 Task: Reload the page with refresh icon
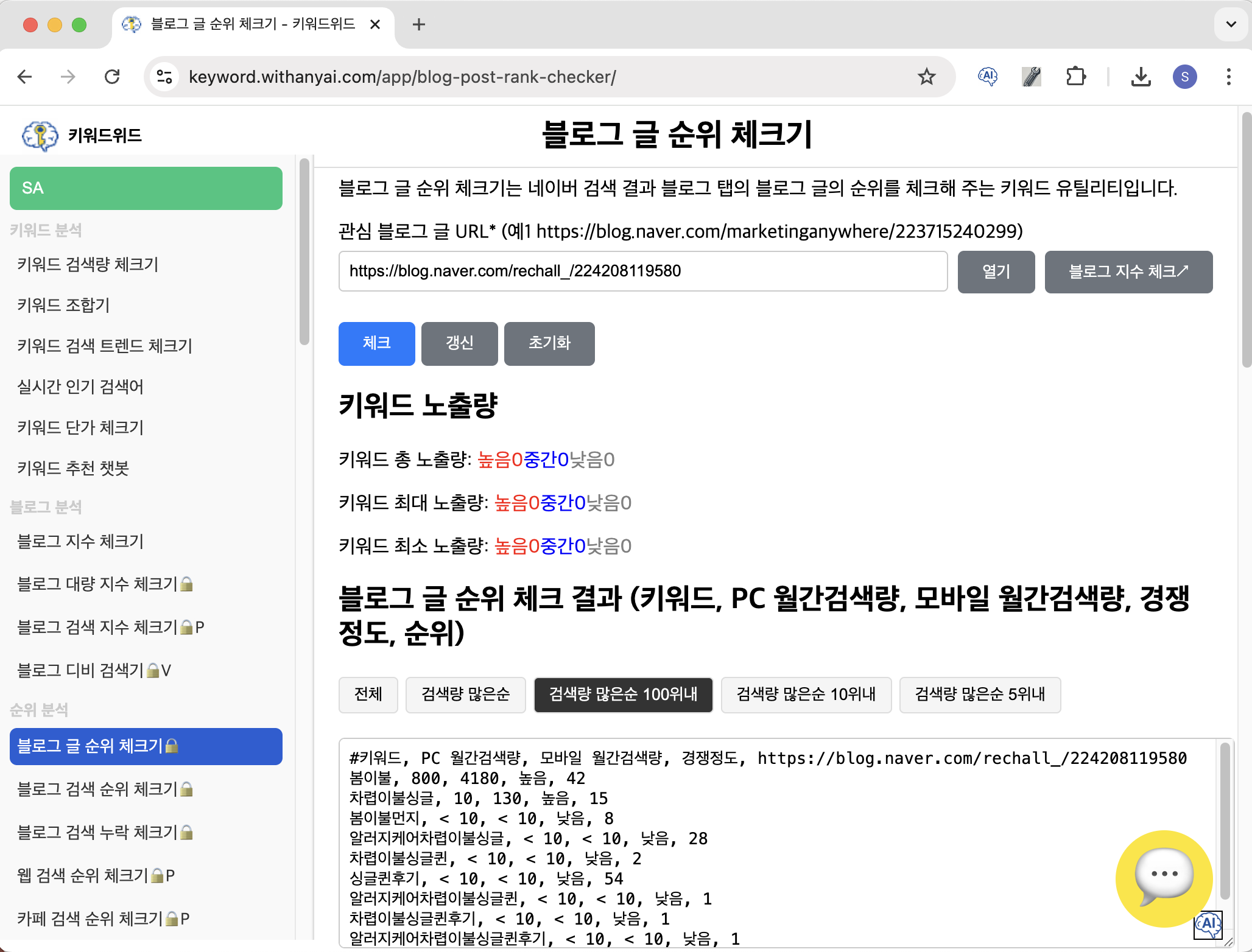(x=112, y=77)
